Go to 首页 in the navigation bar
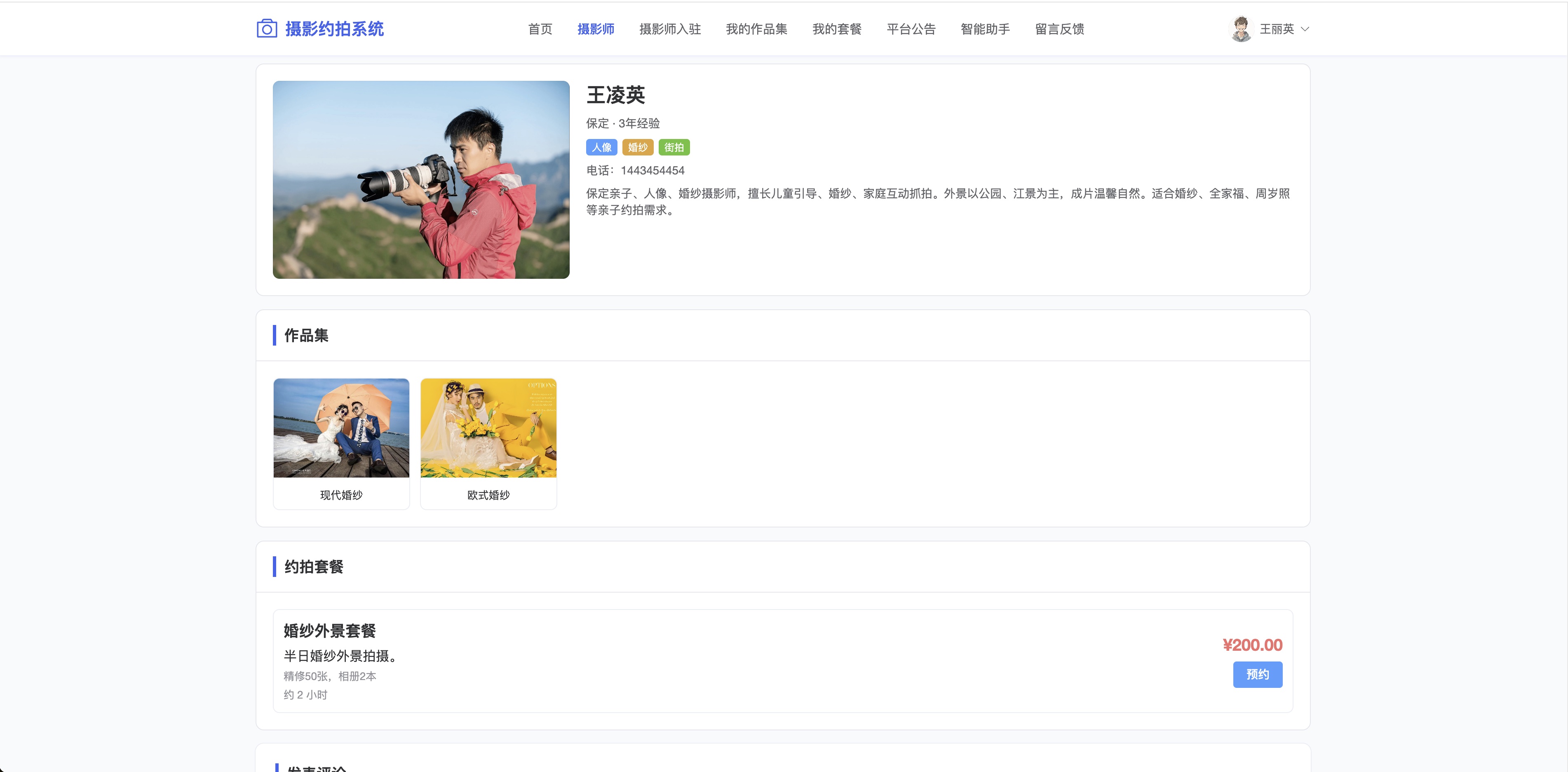Viewport: 1568px width, 772px height. (x=540, y=28)
